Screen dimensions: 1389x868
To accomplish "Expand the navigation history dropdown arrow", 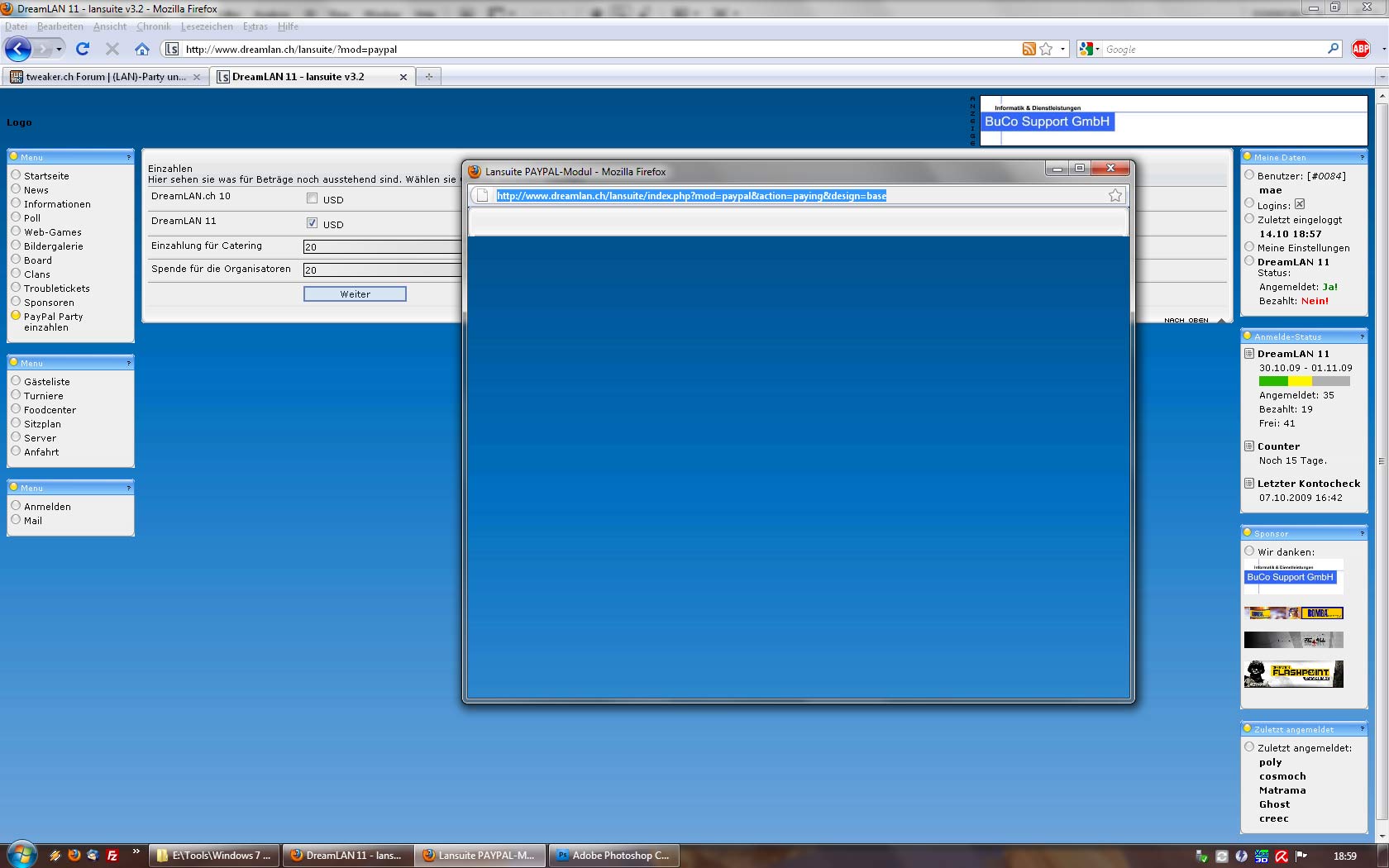I will tap(59, 50).
